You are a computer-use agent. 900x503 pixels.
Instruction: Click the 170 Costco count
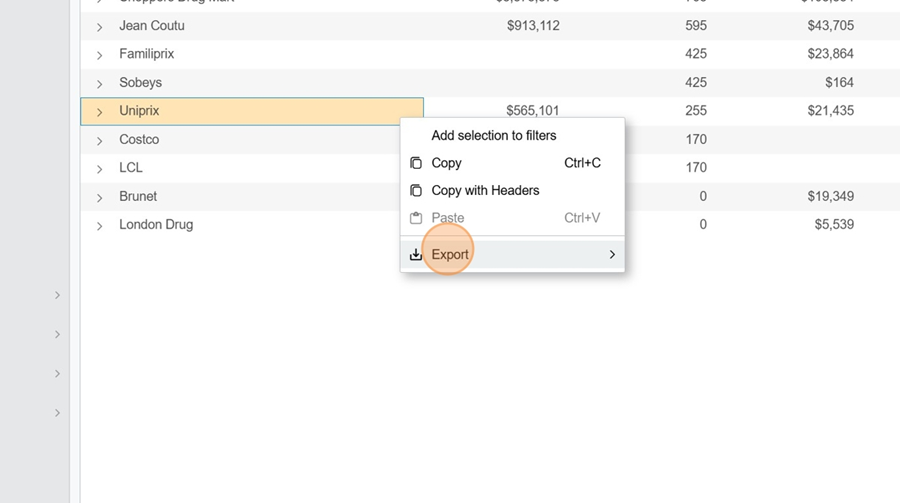[696, 140]
